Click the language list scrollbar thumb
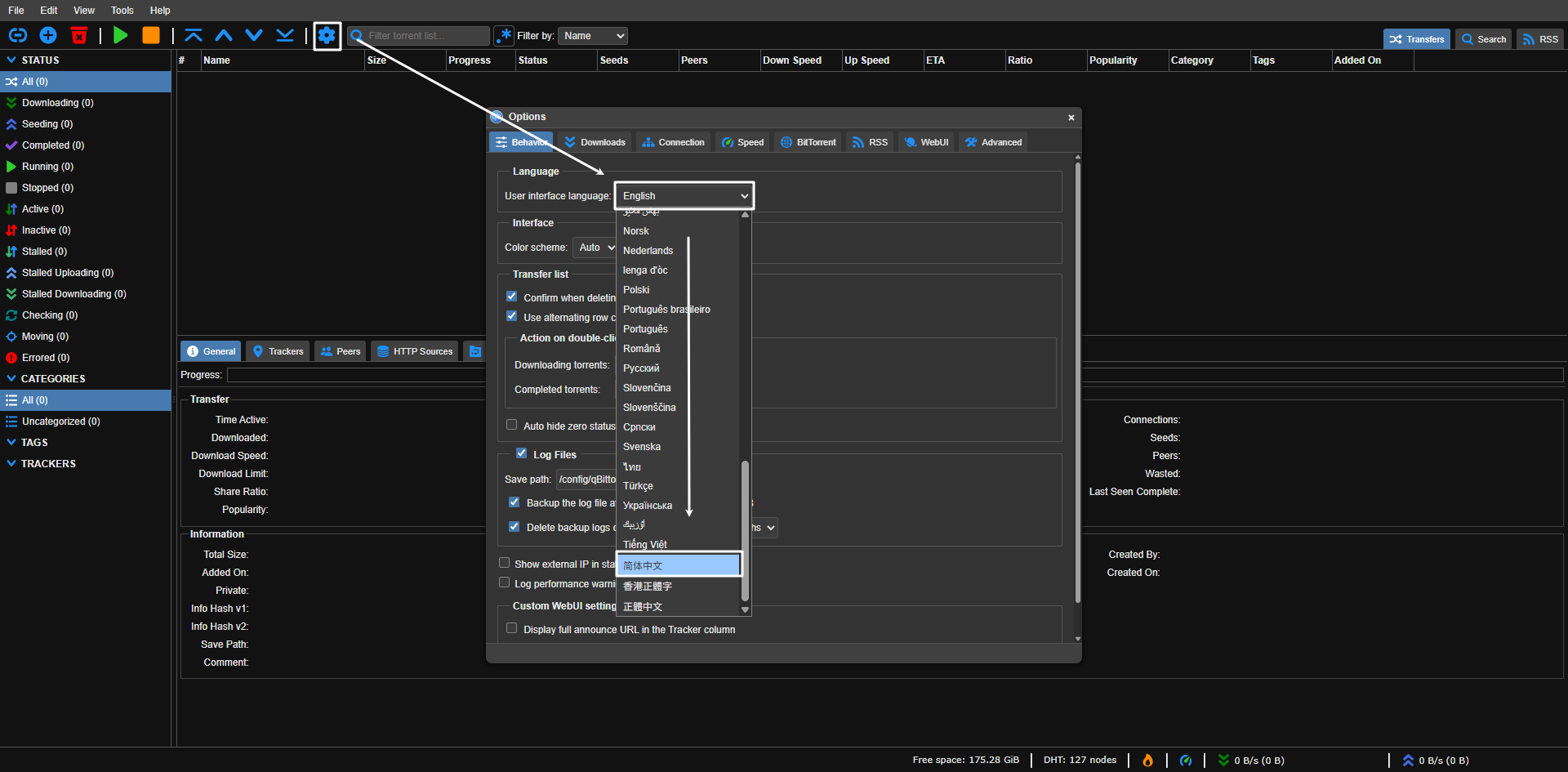The height and width of the screenshot is (772, 1568). (x=745, y=531)
